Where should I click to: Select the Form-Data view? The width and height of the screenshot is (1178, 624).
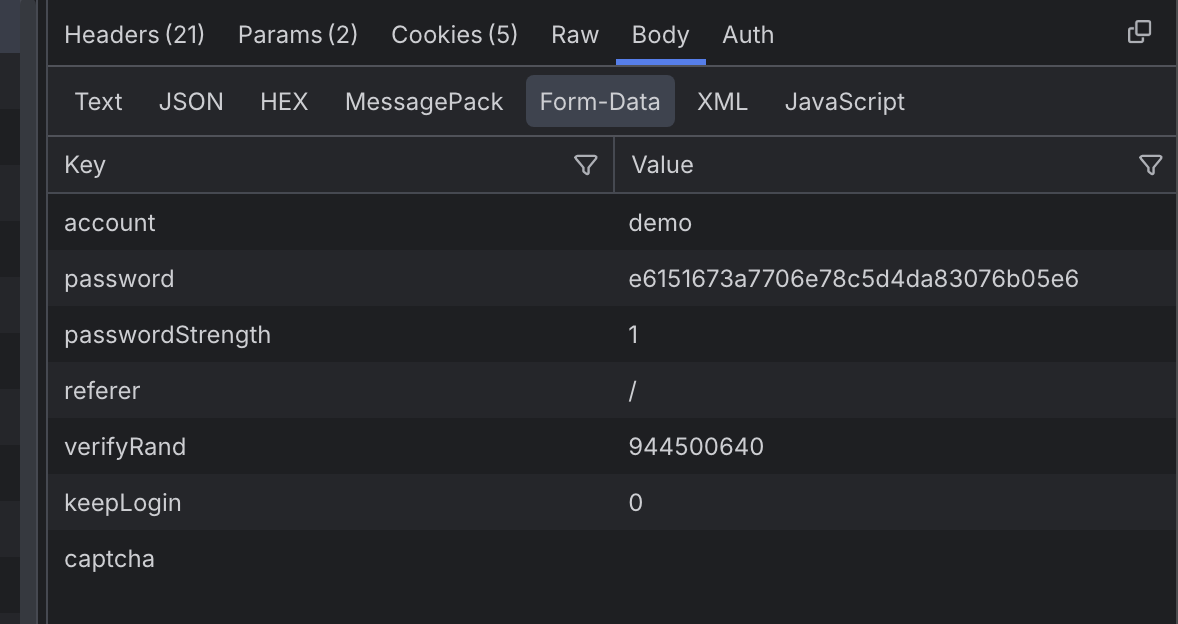pos(600,102)
